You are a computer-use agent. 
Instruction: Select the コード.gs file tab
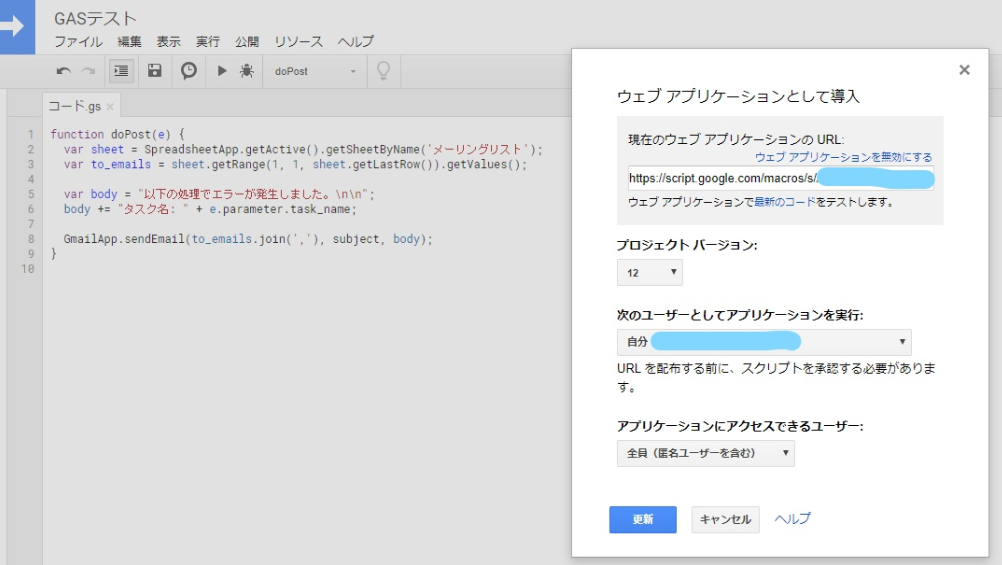(75, 106)
